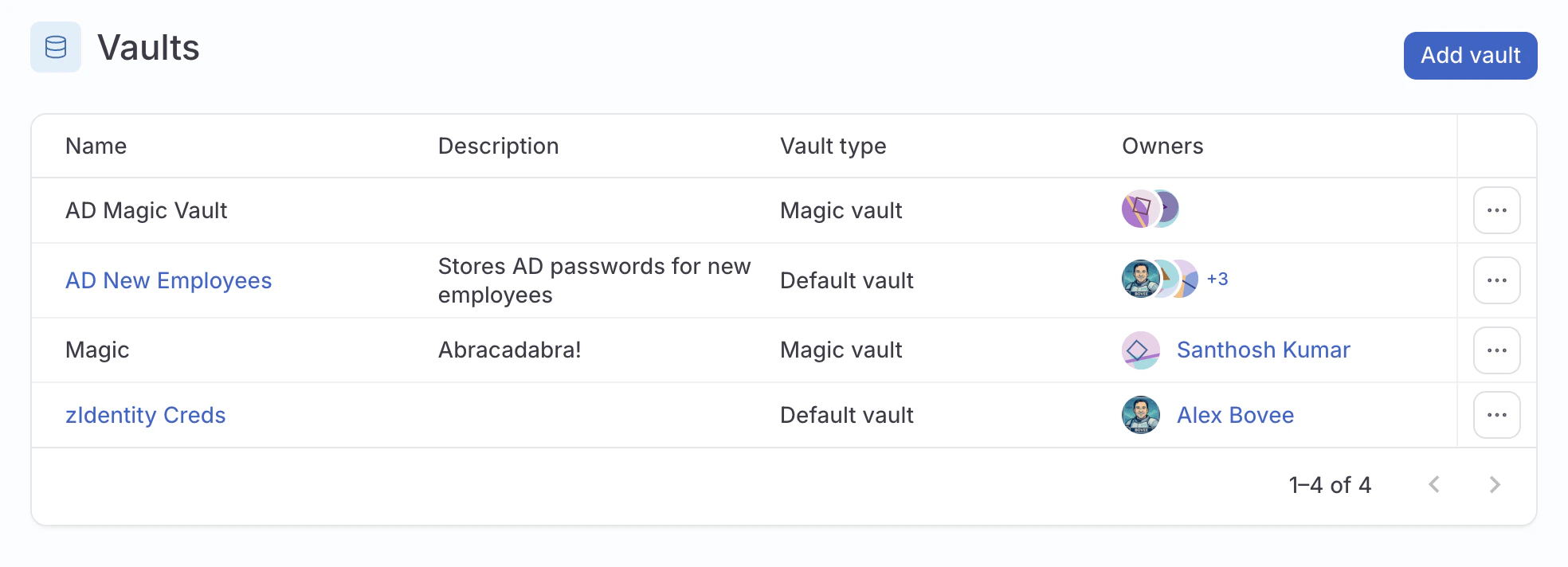This screenshot has width=1568, height=567.
Task: Go to previous page of vaults
Action: tap(1435, 484)
